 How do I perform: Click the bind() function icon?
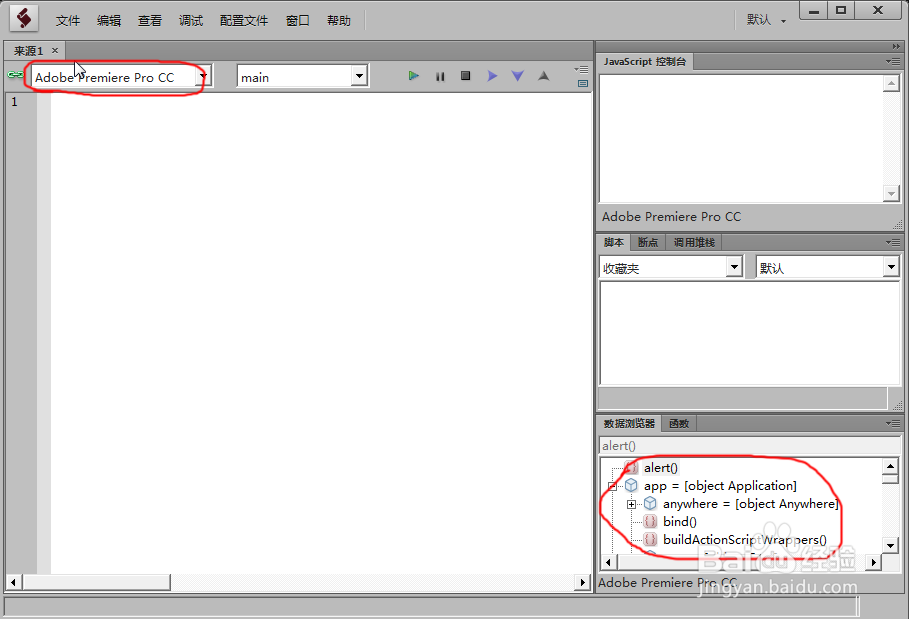[x=650, y=522]
